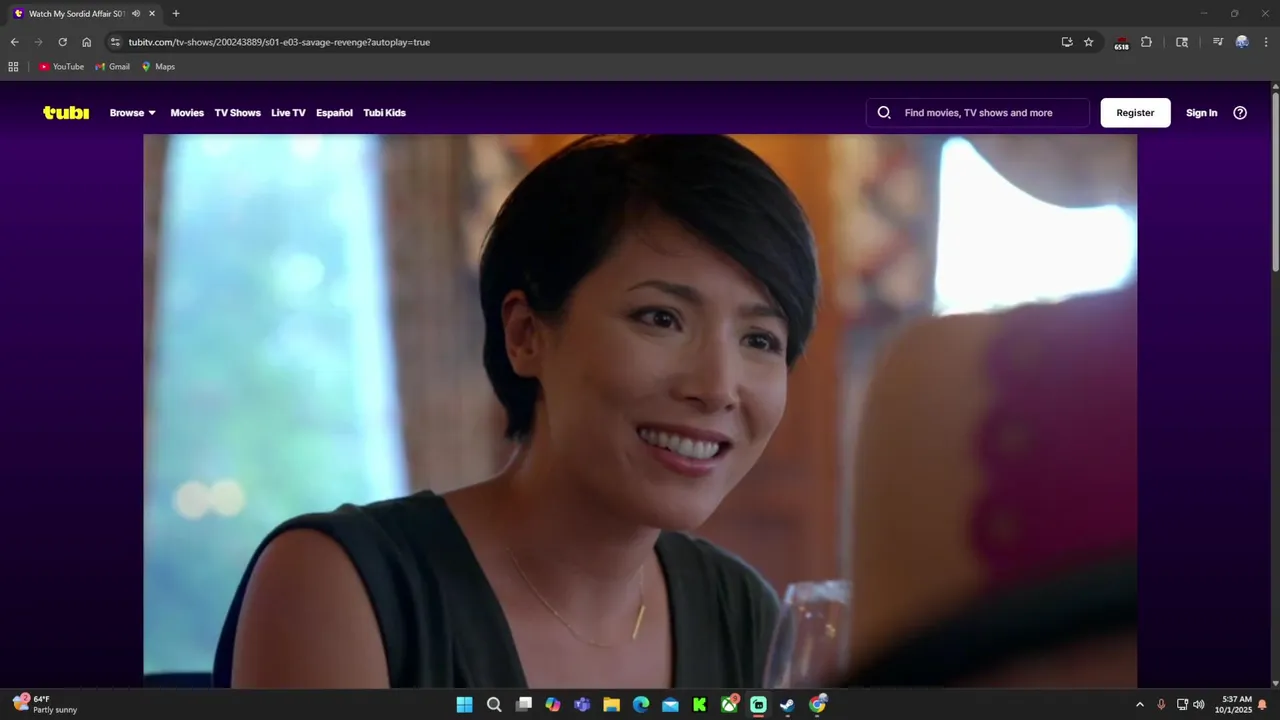The height and width of the screenshot is (720, 1280).
Task: Click the Tubi search magnifier icon
Action: point(884,113)
